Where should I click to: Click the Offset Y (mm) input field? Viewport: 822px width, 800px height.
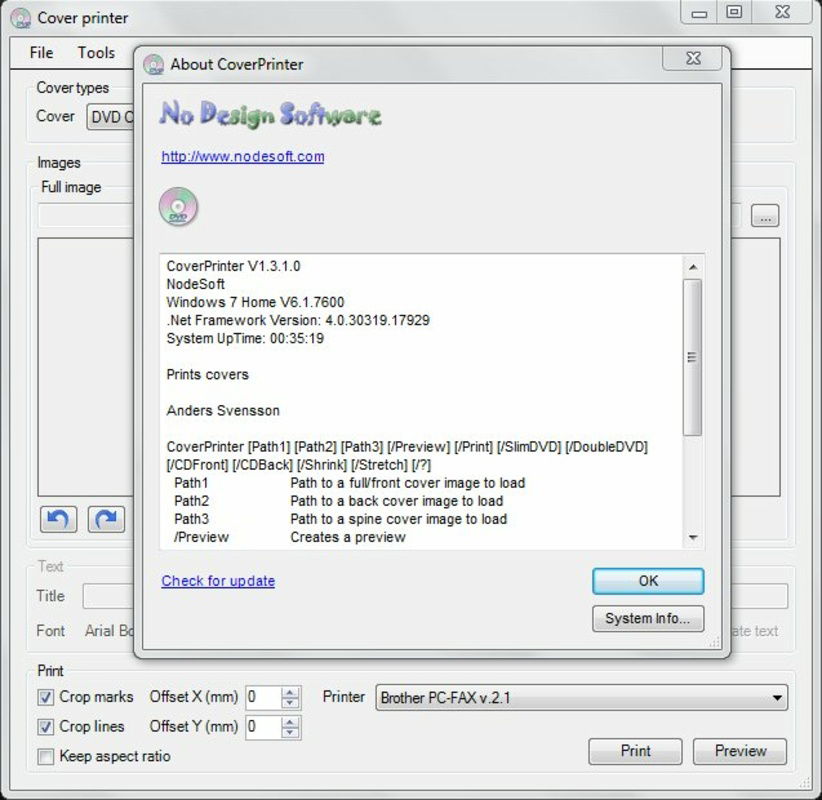tap(264, 727)
